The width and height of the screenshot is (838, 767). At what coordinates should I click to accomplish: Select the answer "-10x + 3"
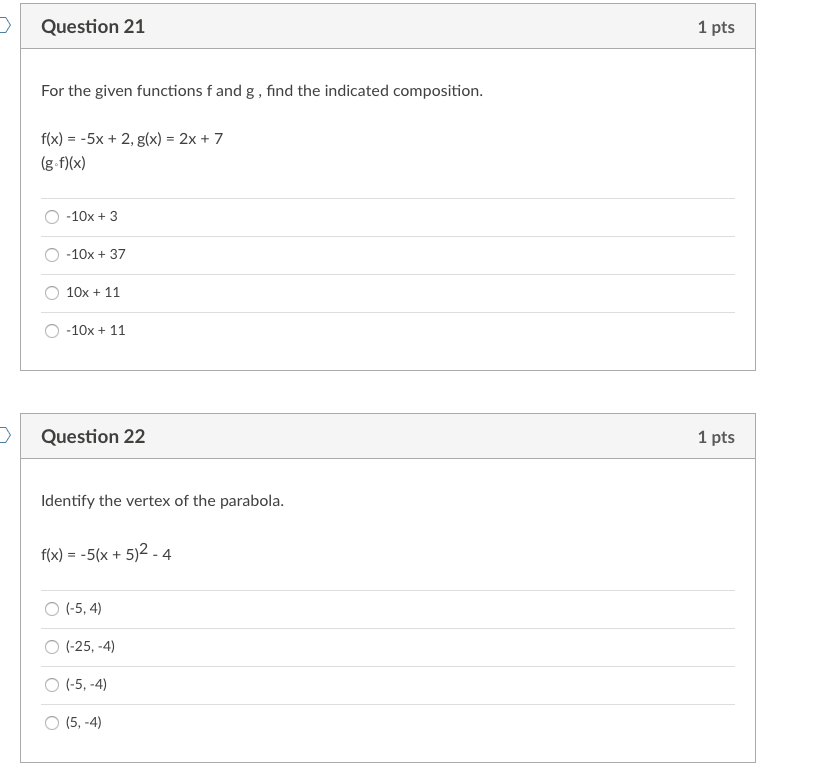[x=52, y=216]
